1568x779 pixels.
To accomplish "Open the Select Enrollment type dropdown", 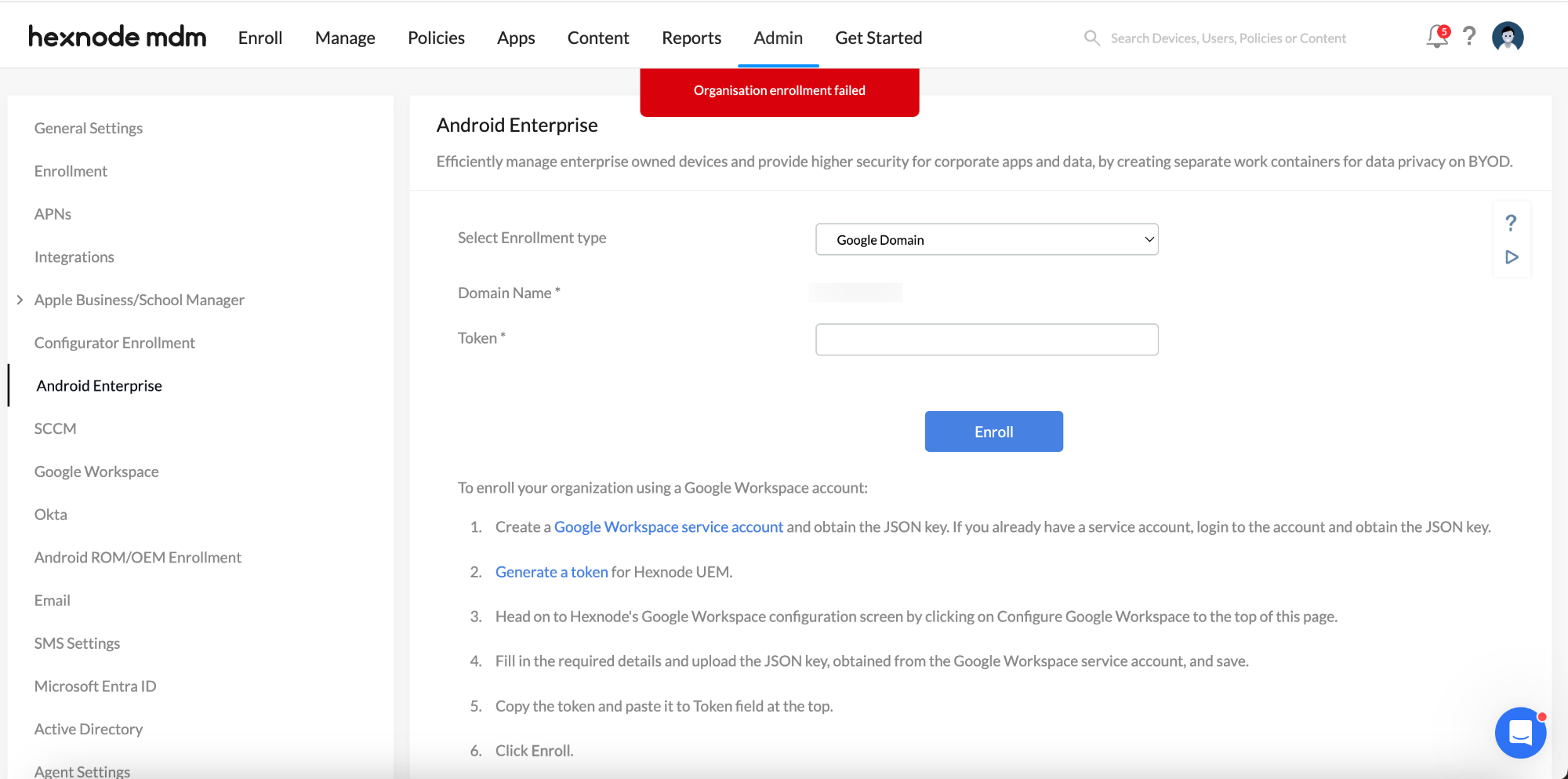I will (x=987, y=239).
